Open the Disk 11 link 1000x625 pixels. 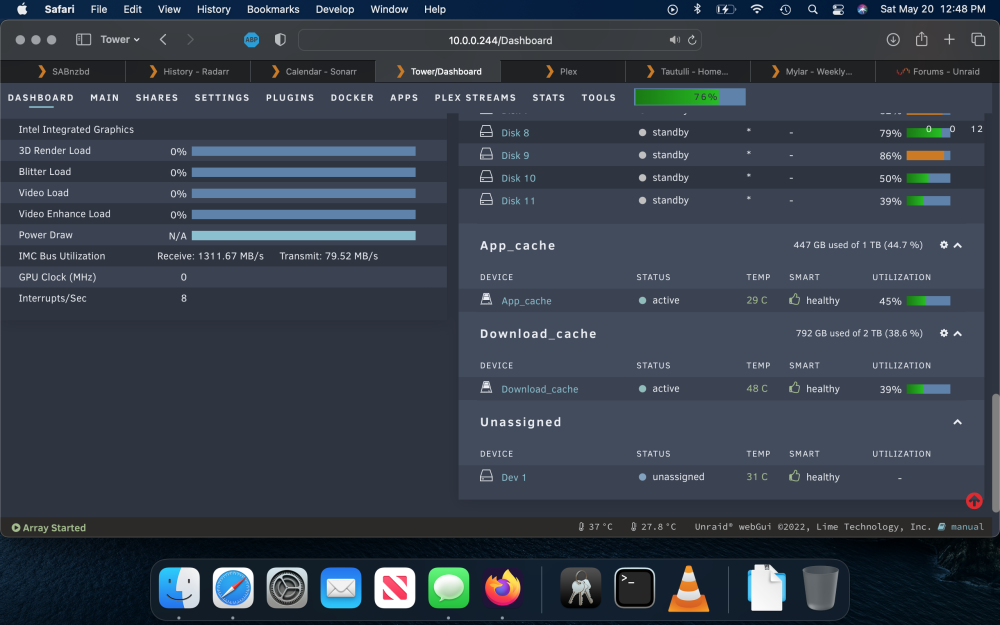[x=518, y=201]
